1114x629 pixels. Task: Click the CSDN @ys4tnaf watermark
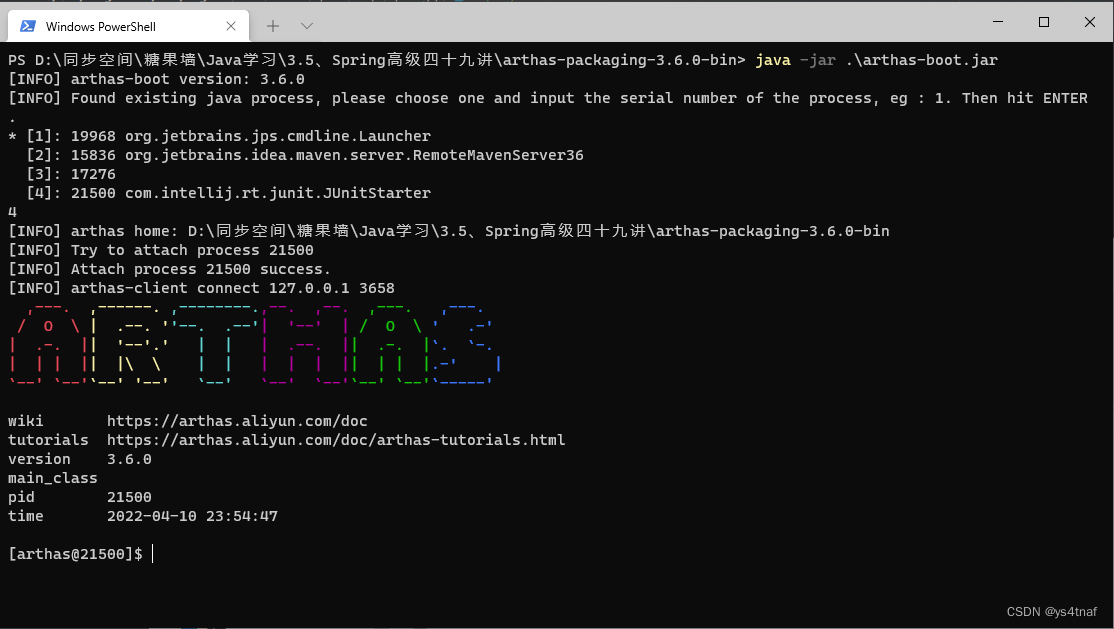[x=1050, y=611]
